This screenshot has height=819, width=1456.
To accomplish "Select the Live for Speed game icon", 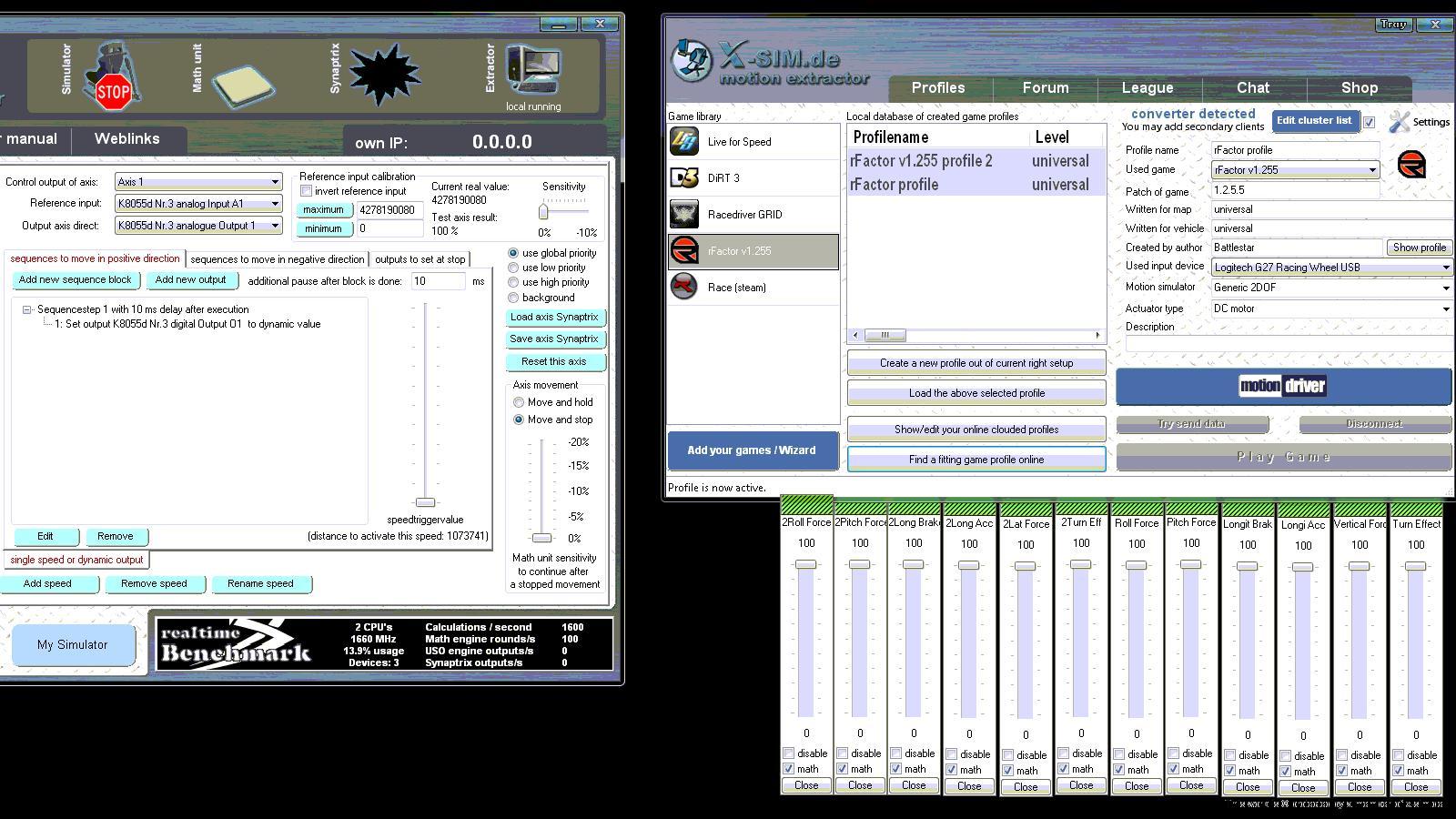I will click(x=684, y=142).
